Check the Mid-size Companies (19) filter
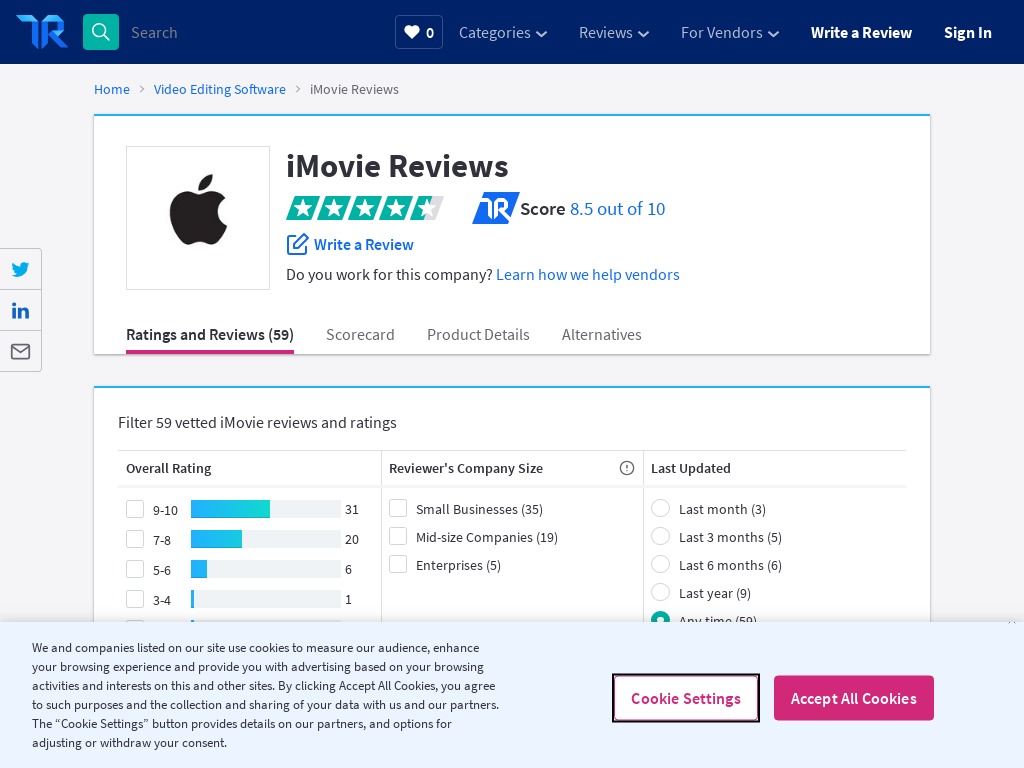The width and height of the screenshot is (1024, 768). (398, 536)
